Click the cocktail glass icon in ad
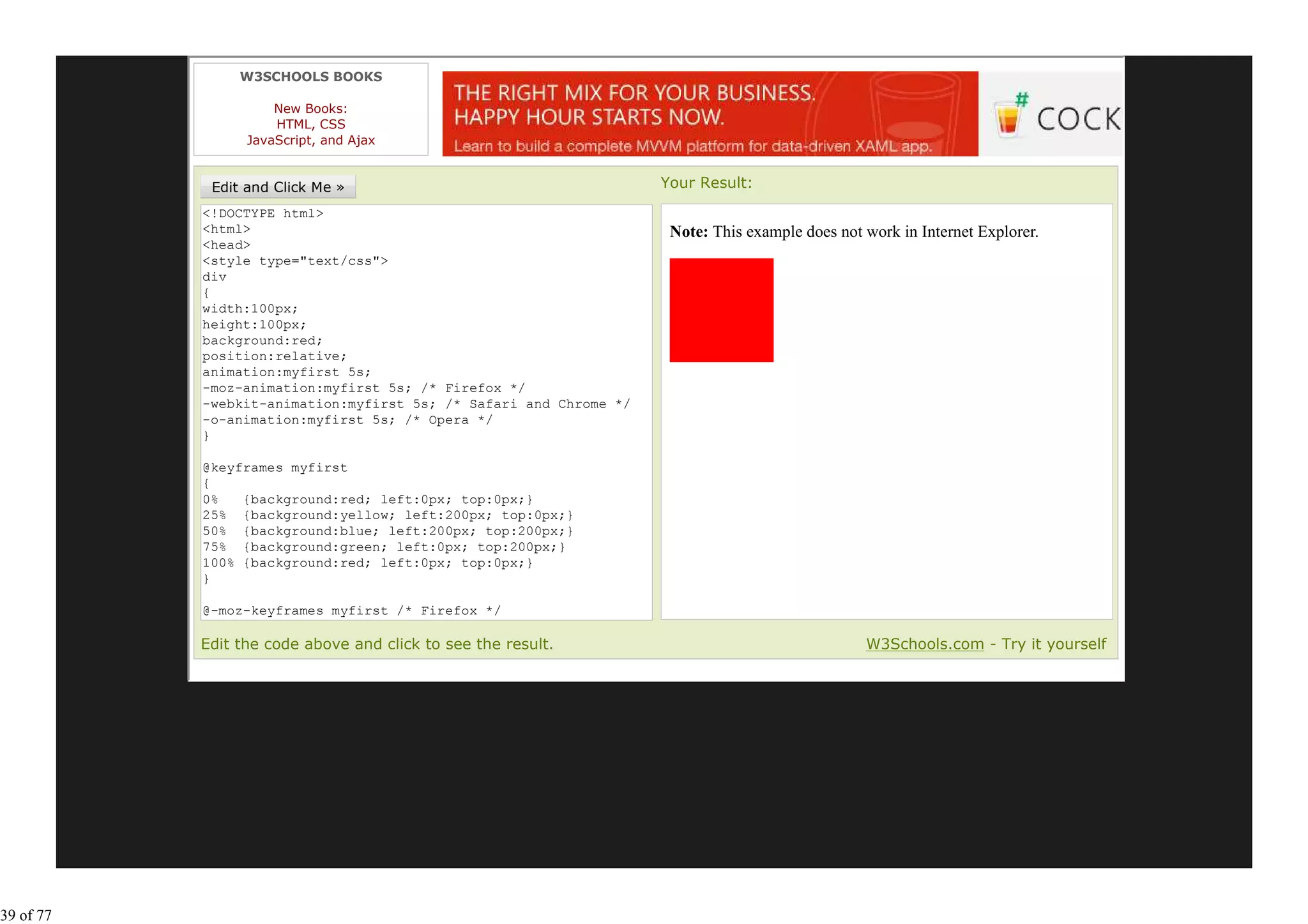 click(x=1008, y=118)
